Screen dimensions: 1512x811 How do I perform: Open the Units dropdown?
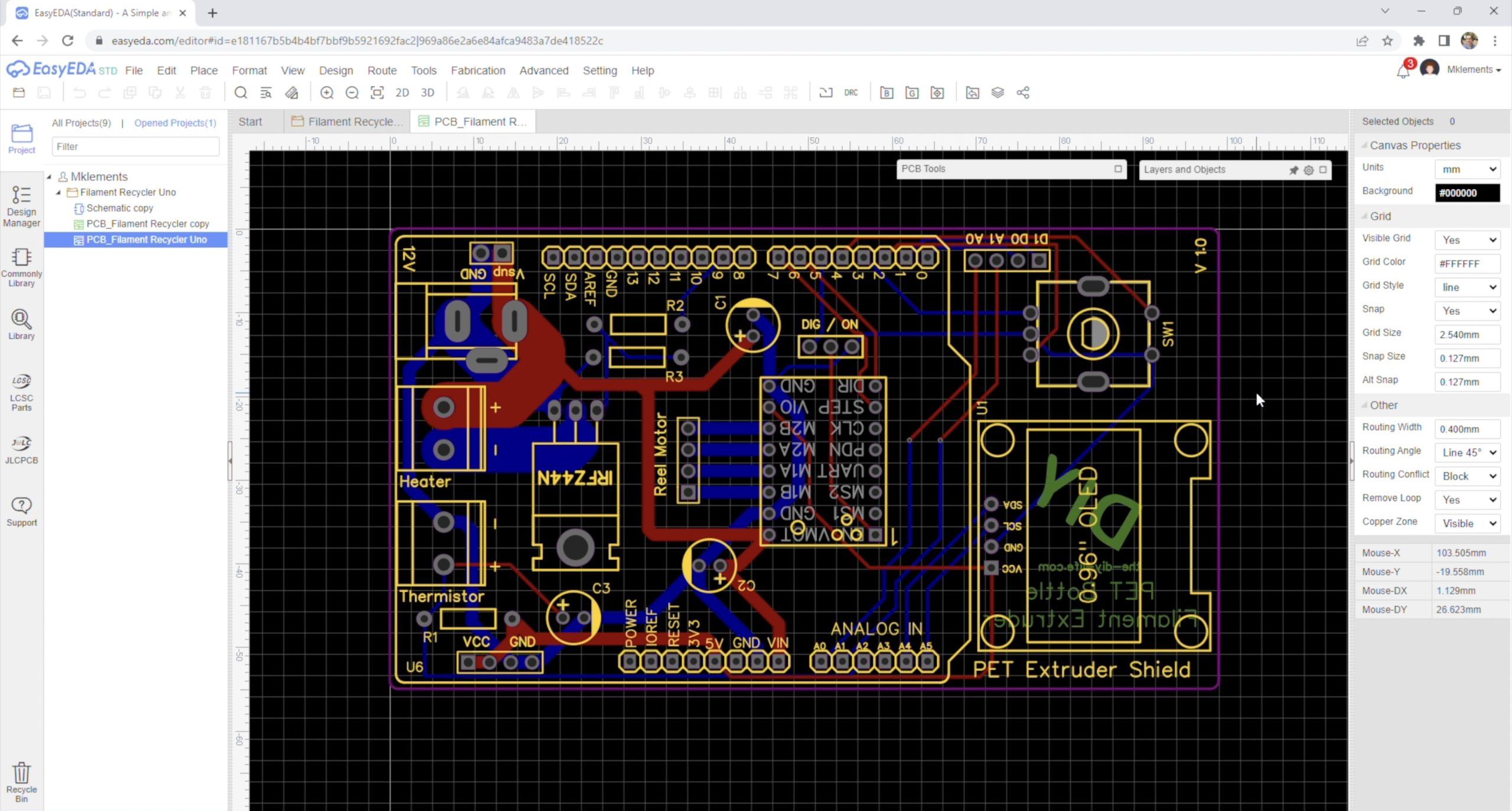[1467, 170]
